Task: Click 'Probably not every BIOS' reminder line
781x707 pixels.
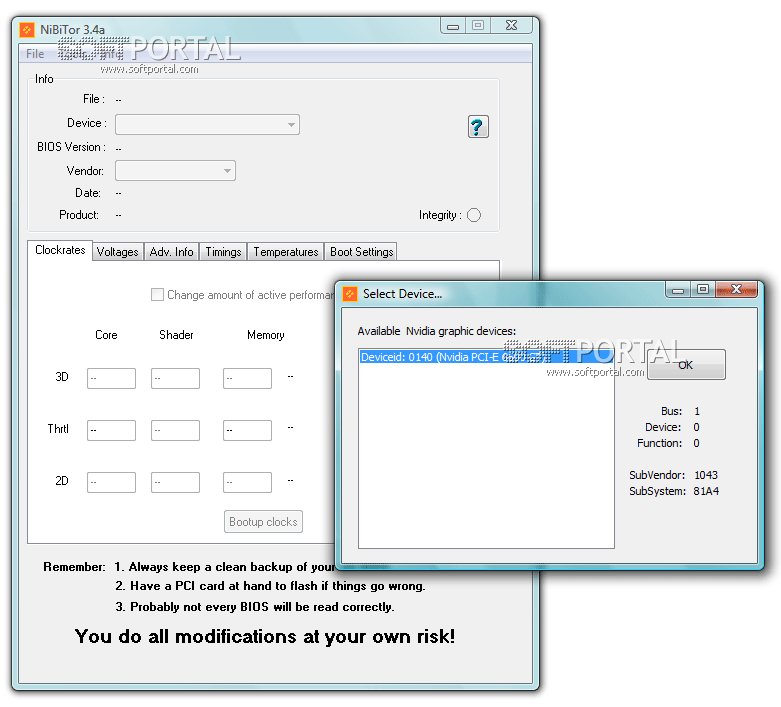Action: [x=255, y=606]
